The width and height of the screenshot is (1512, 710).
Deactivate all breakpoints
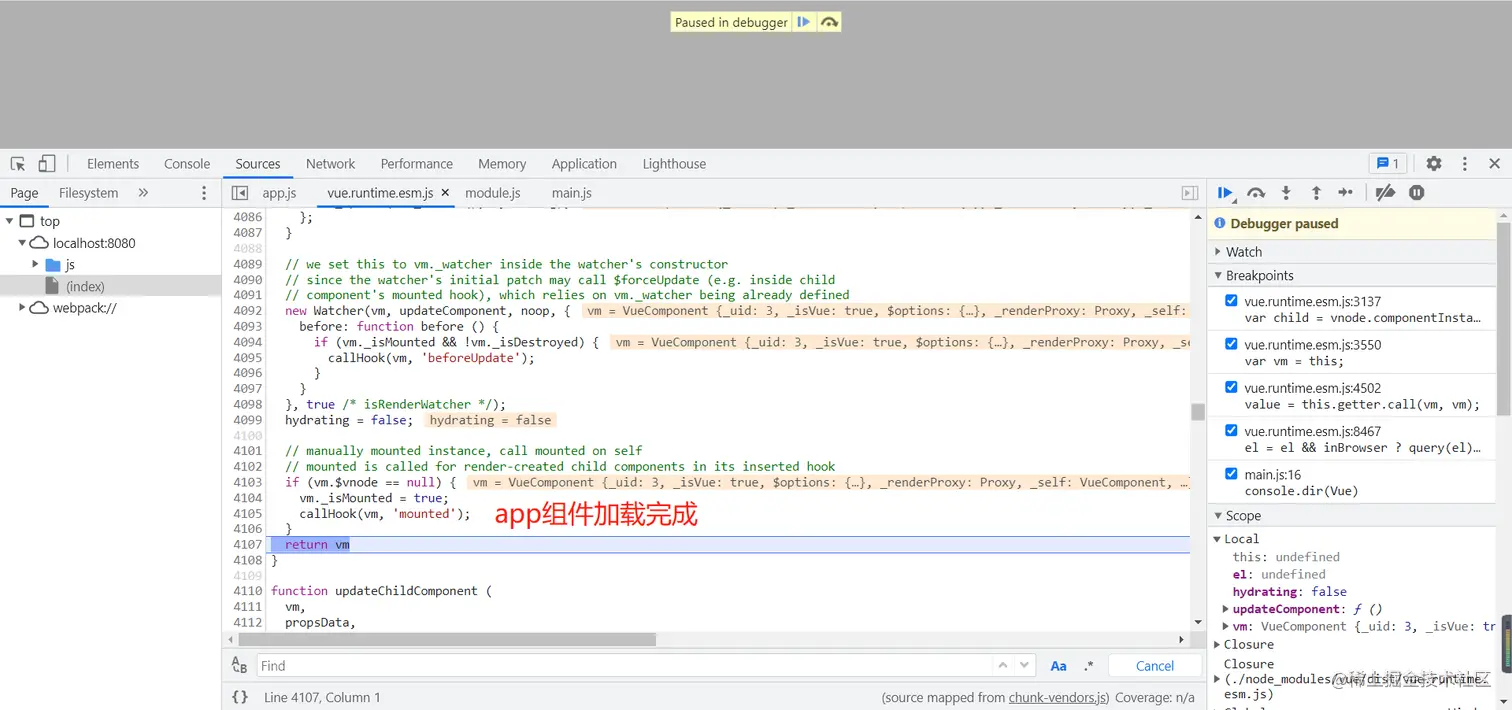[x=1385, y=193]
